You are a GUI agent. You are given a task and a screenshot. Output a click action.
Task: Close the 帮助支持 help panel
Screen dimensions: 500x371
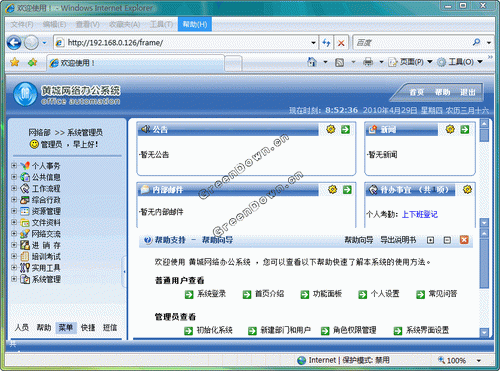tap(464, 240)
